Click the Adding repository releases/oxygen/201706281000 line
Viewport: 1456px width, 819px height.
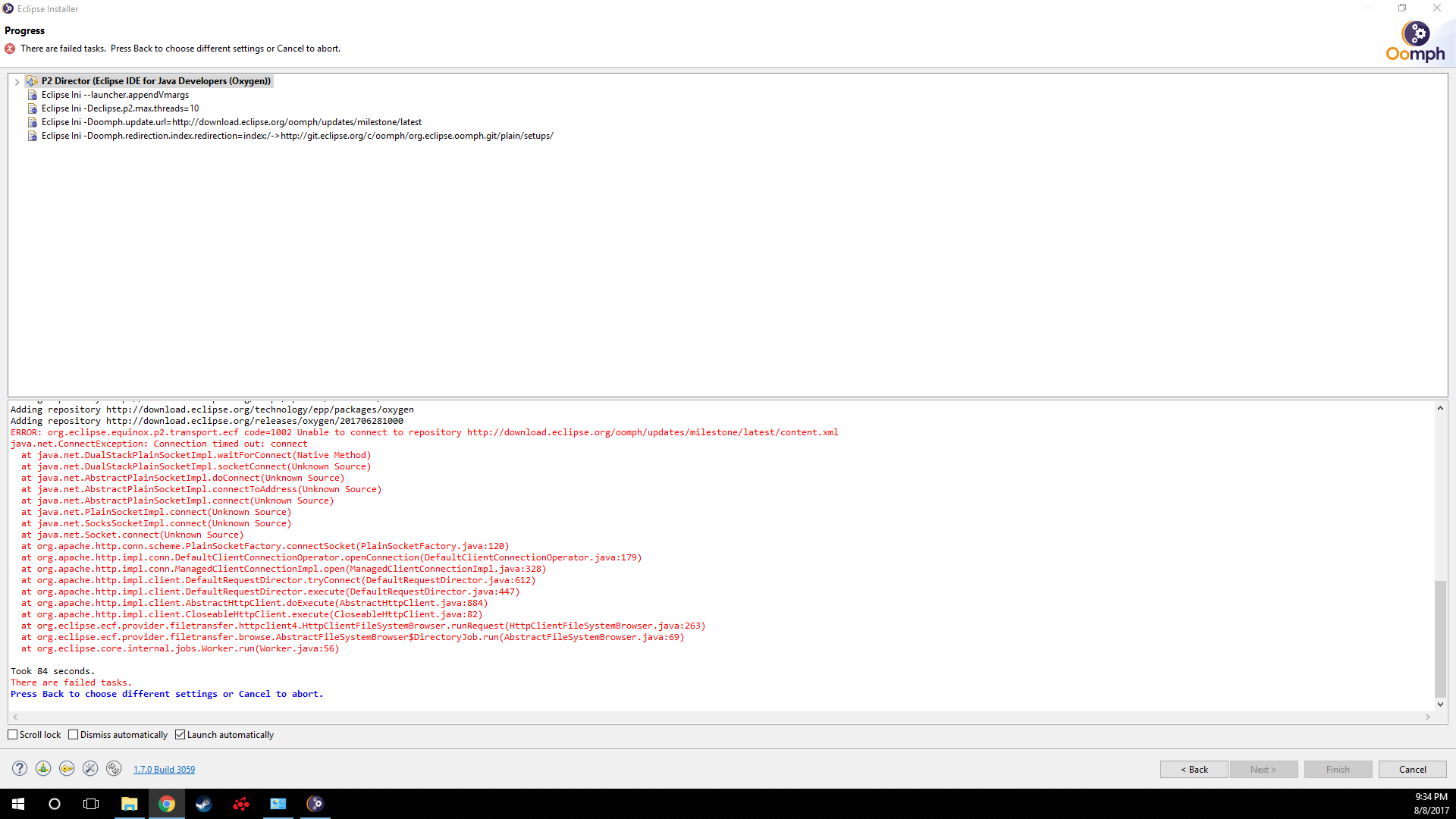pos(207,421)
